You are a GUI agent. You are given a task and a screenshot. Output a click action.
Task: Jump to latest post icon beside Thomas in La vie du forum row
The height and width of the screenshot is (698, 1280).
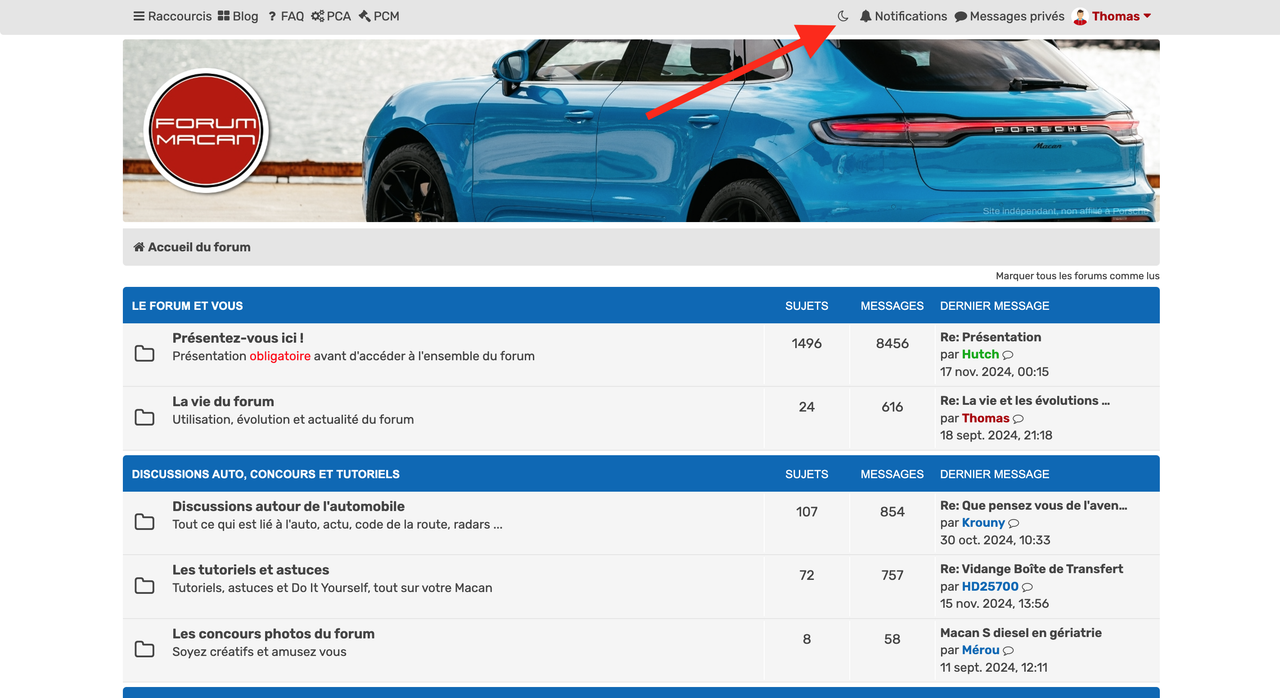[x=1018, y=419]
